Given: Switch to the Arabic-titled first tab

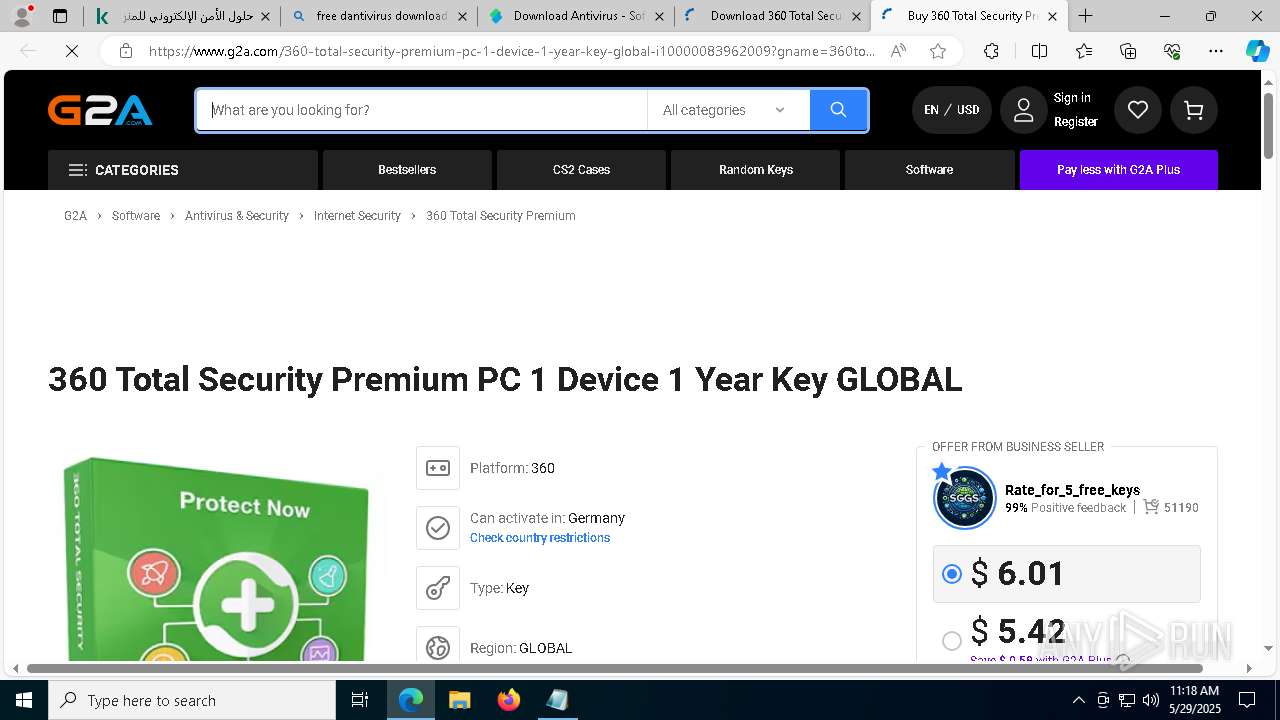Looking at the screenshot, I should click(x=182, y=16).
